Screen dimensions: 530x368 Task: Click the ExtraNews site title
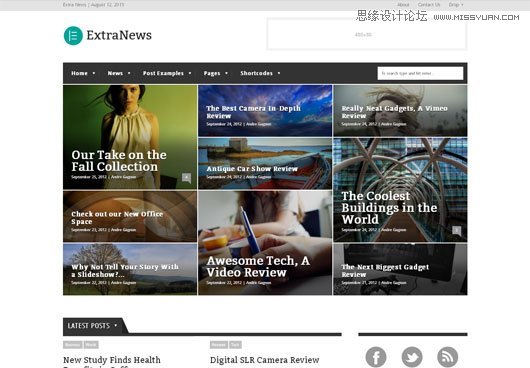coord(119,35)
